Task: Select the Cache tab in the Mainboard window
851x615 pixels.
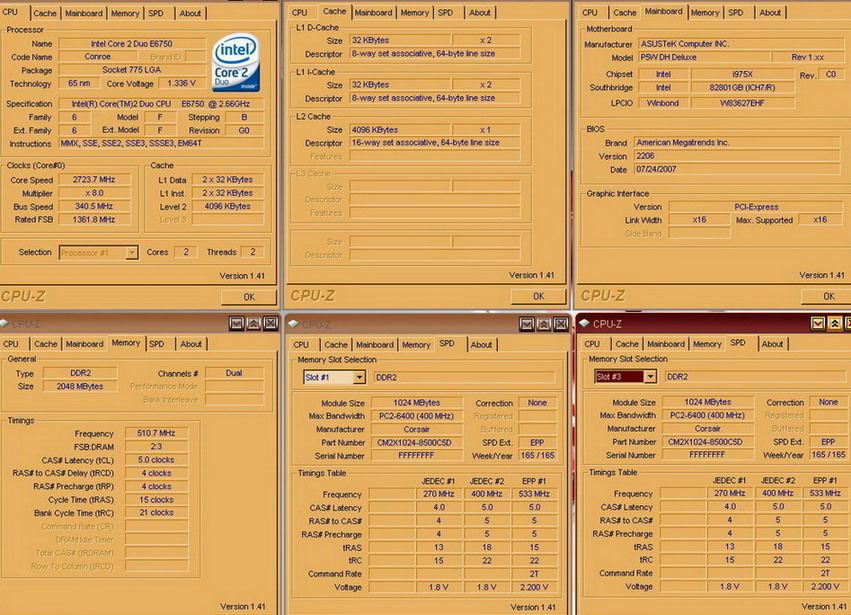Action: point(624,12)
